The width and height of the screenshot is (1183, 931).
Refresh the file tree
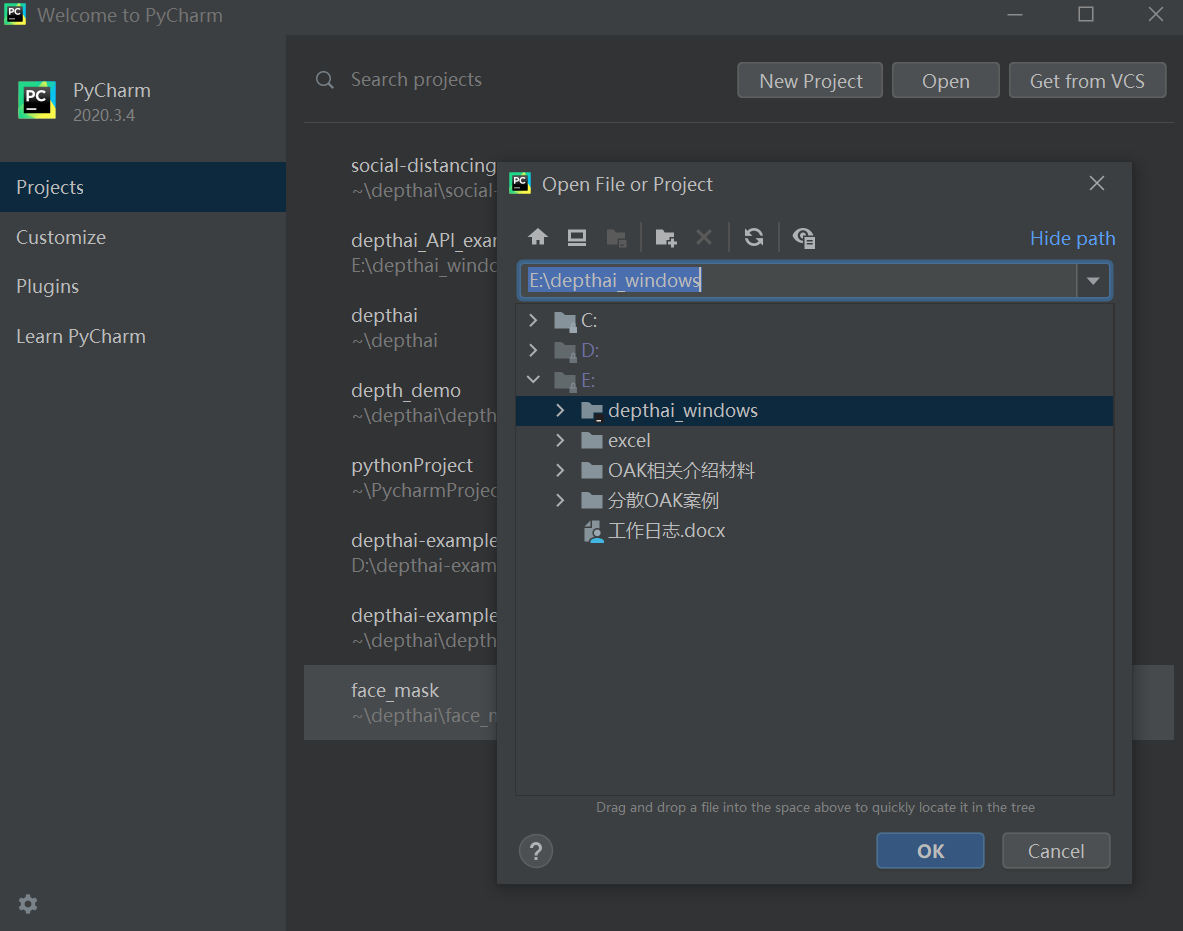coord(754,238)
